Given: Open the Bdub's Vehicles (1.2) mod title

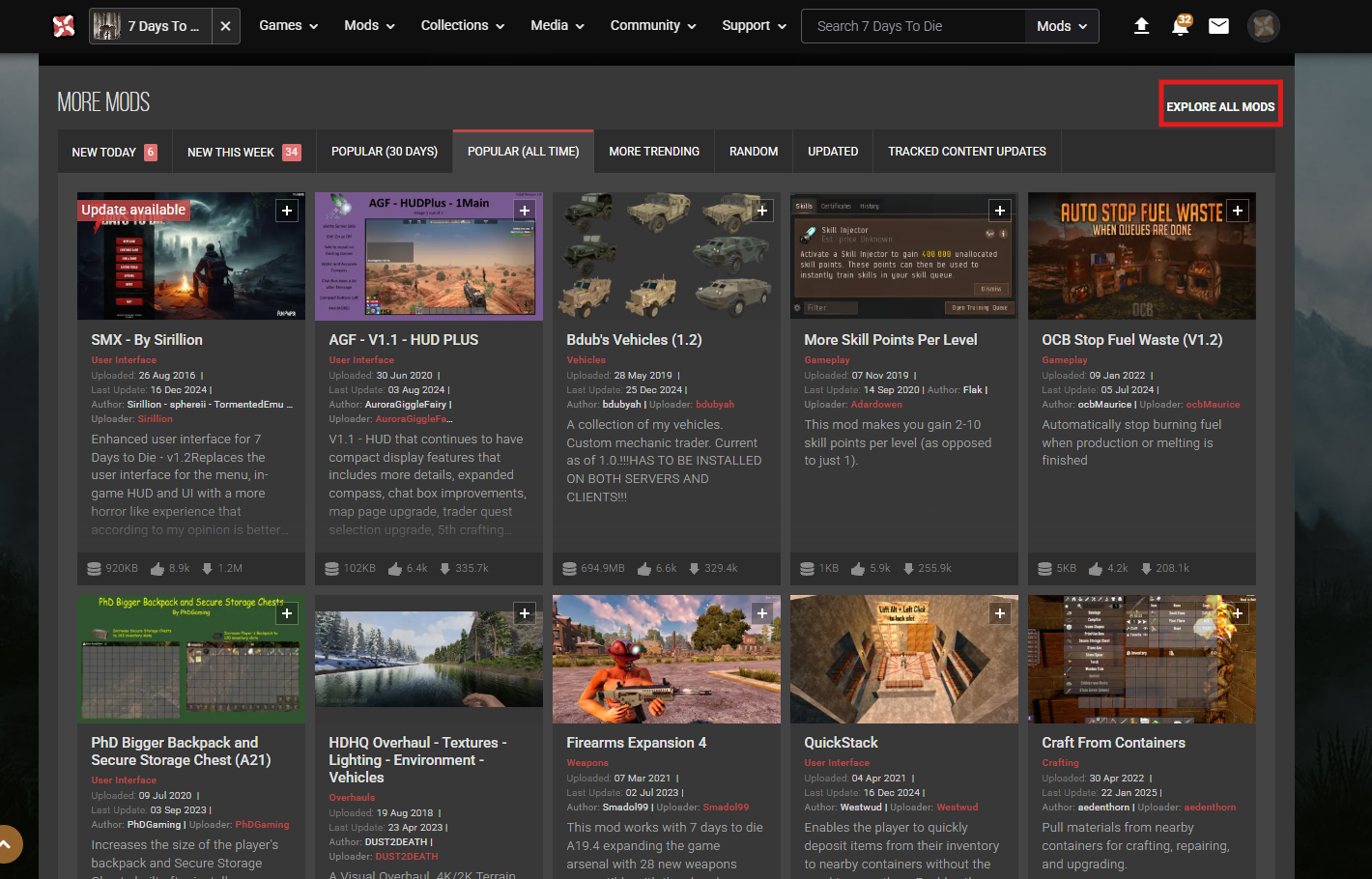Looking at the screenshot, I should pyautogui.click(x=634, y=340).
